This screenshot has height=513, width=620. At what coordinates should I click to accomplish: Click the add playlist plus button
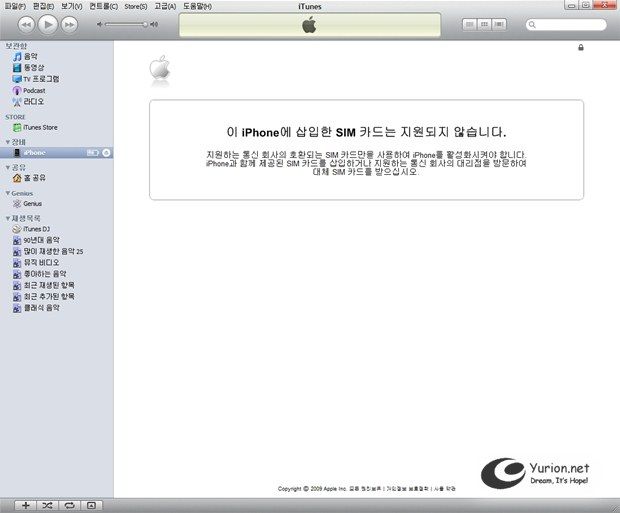(x=26, y=505)
